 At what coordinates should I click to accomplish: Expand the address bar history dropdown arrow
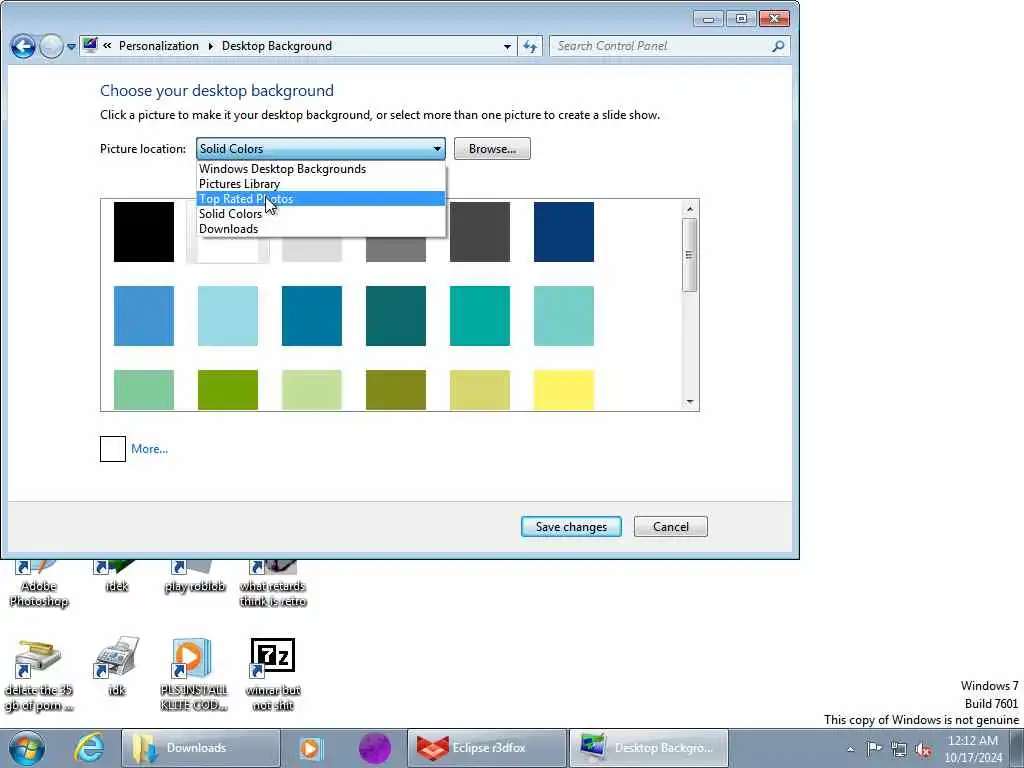[x=507, y=46]
